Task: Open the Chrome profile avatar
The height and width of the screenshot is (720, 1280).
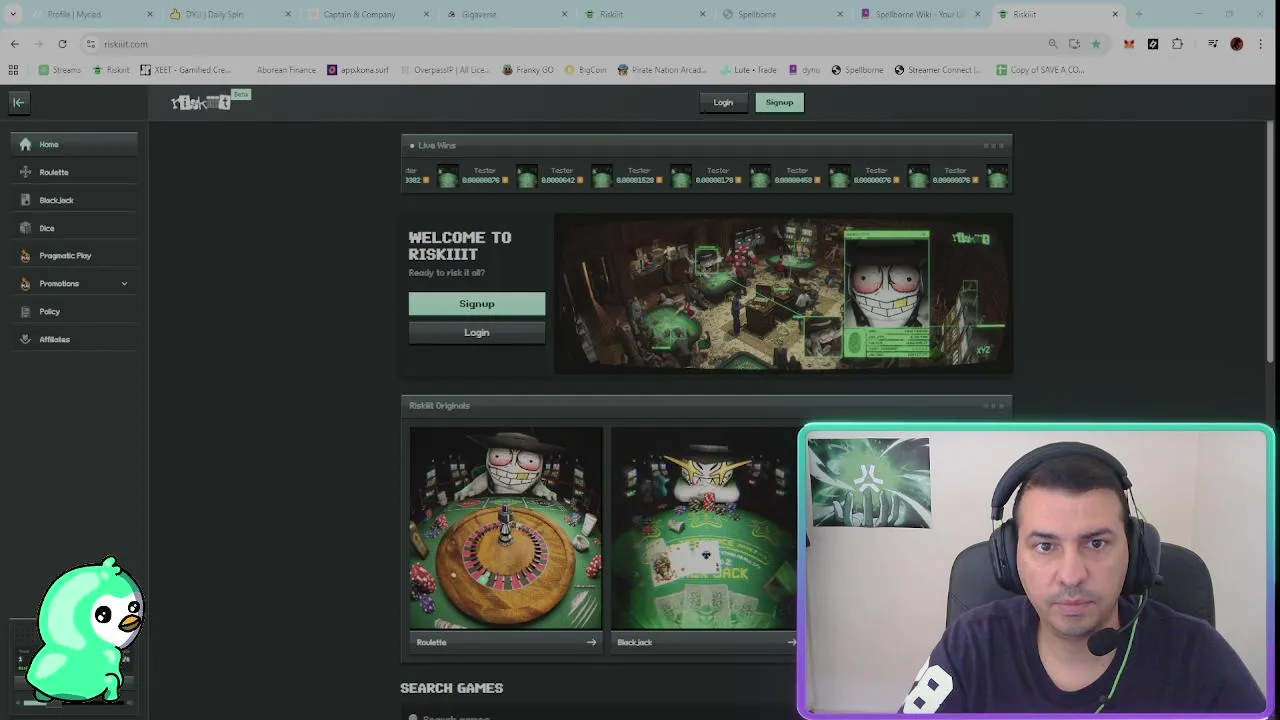Action: click(x=1237, y=44)
